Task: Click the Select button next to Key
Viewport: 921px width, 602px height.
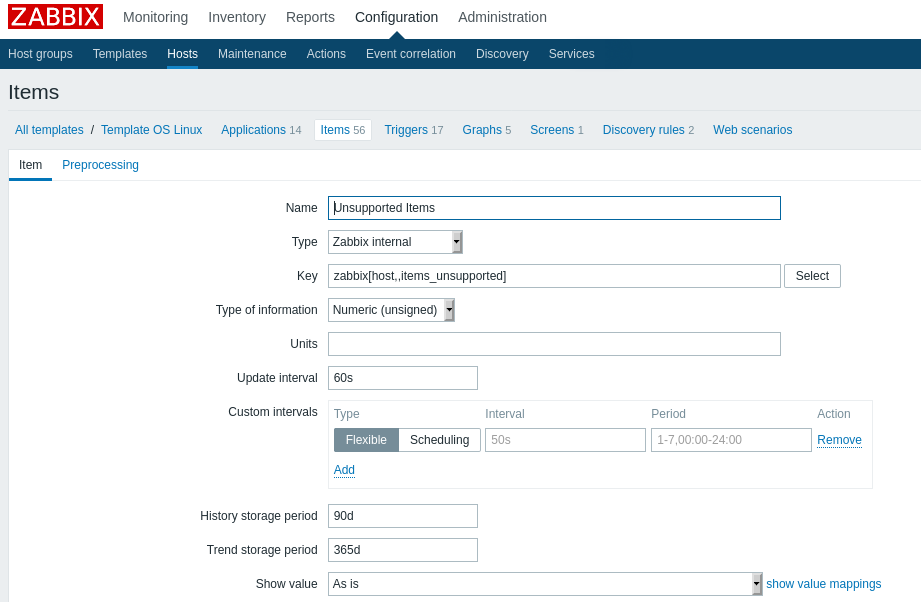Action: (812, 276)
